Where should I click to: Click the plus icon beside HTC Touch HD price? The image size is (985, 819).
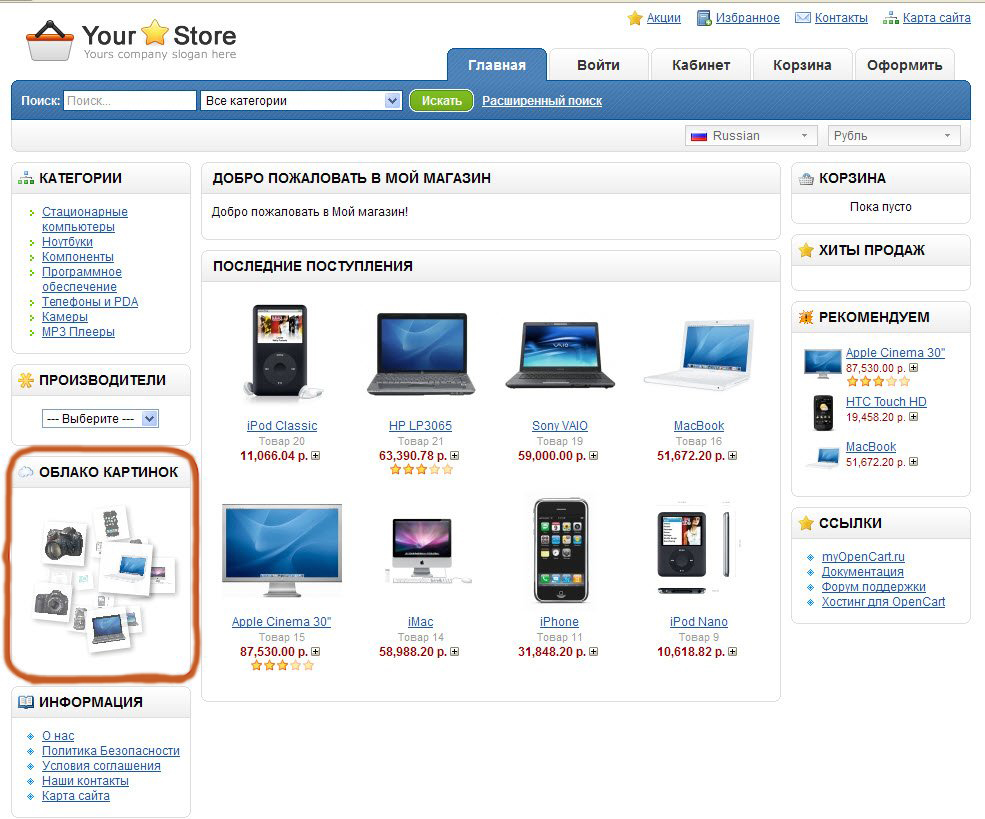coord(913,416)
